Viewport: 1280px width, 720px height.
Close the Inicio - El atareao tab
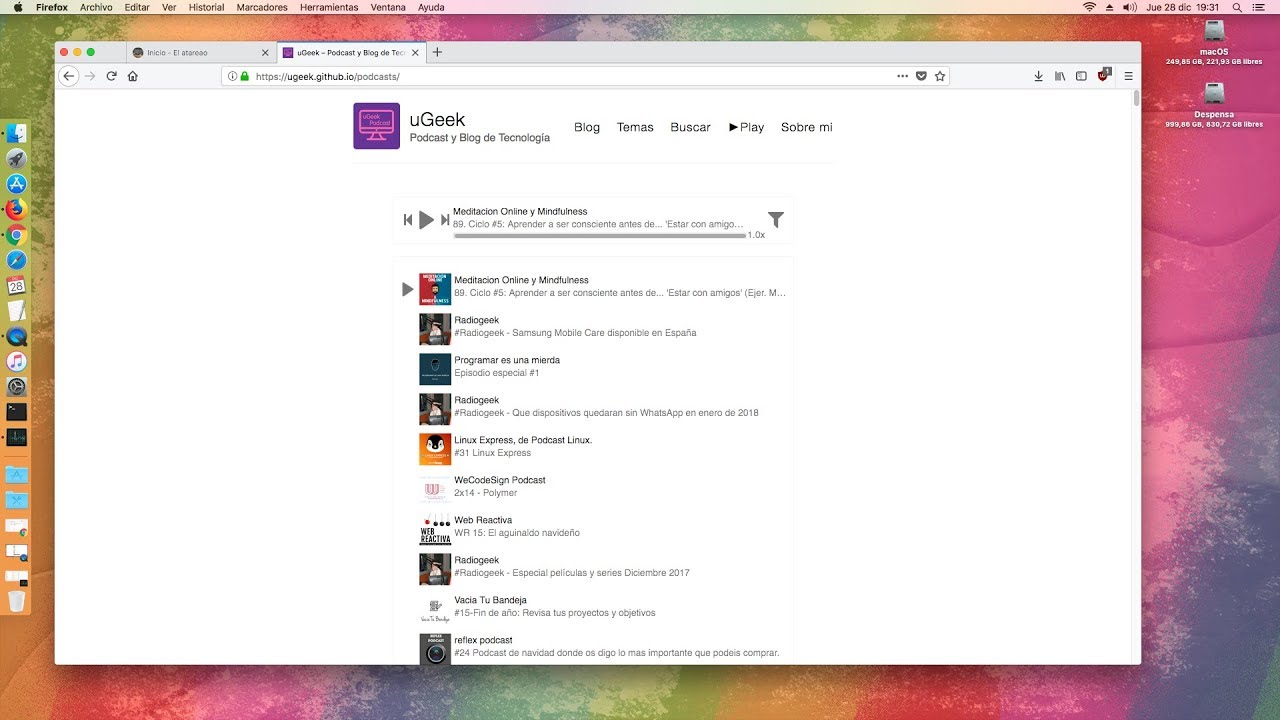pos(265,52)
